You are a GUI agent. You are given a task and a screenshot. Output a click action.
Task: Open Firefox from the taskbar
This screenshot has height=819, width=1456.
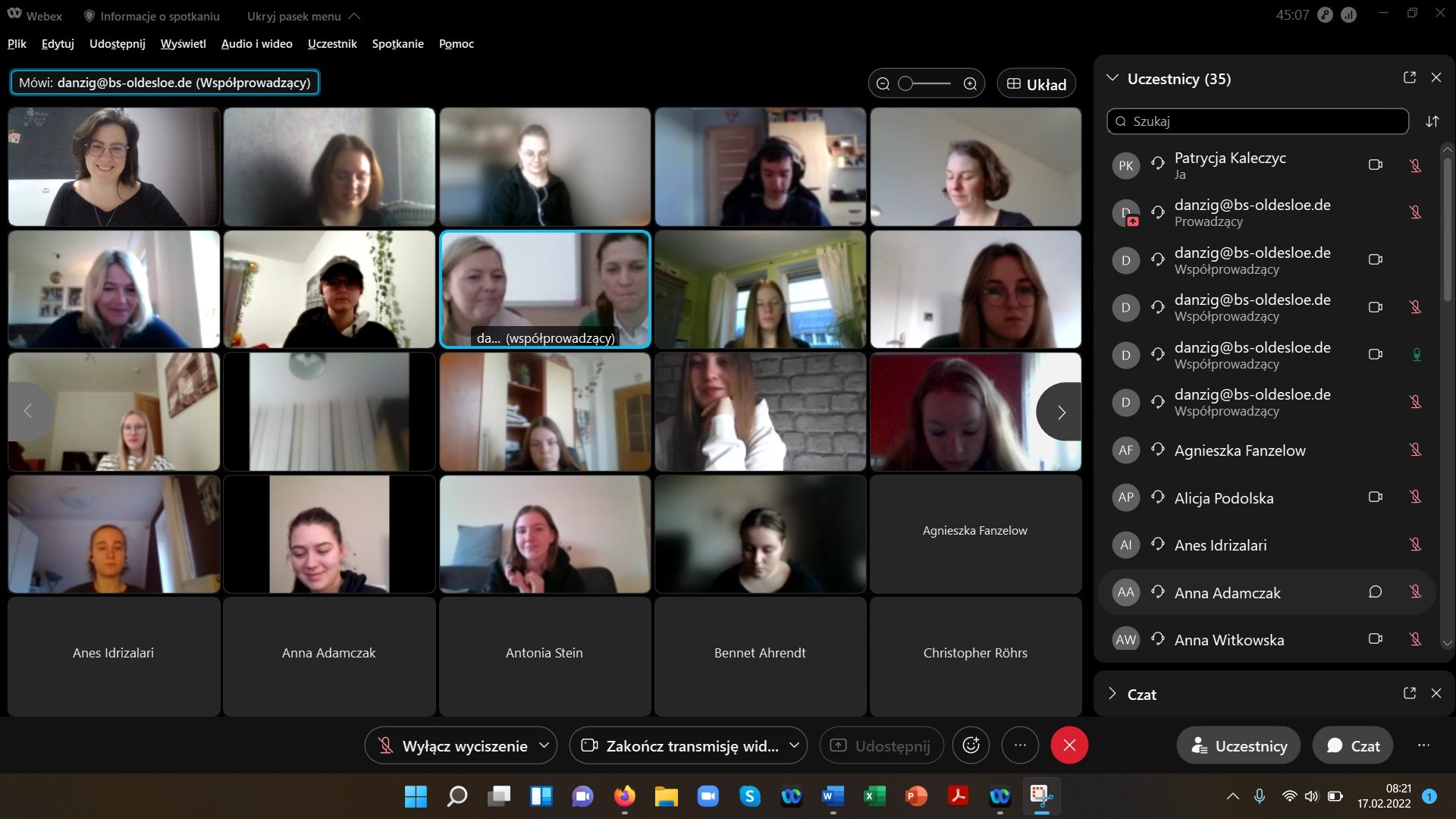[624, 796]
